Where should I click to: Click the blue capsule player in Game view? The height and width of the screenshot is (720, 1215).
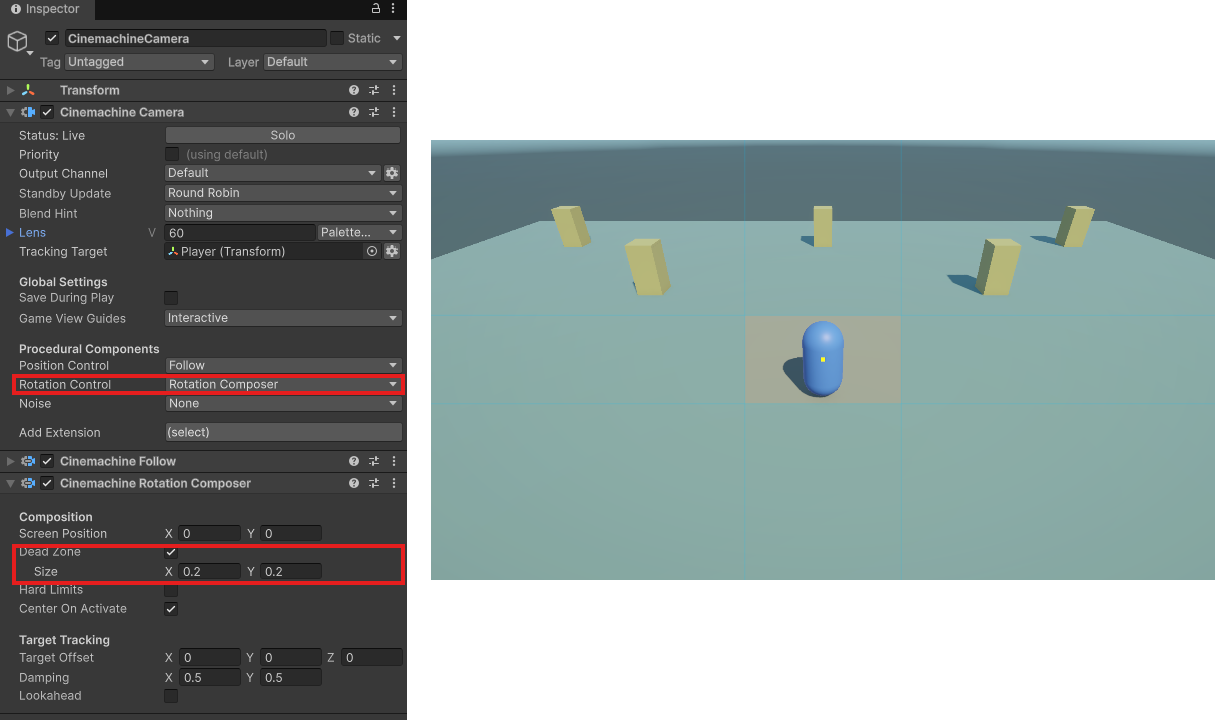(823, 358)
